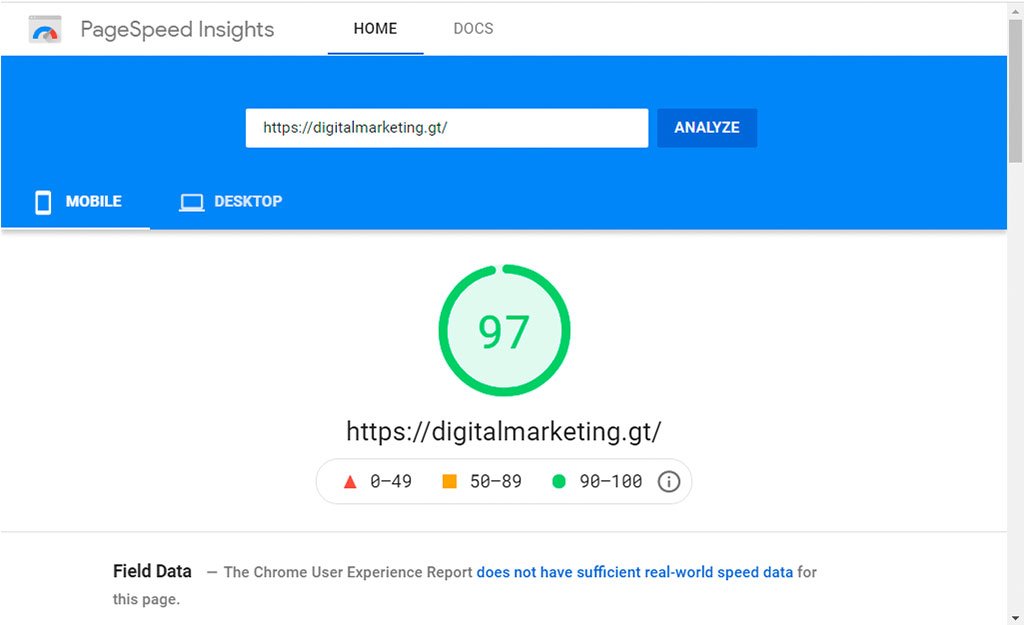Screen dimensions: 1024x625
Task: Open 'does not have sufficient real-world speed data' link
Action: coord(635,572)
